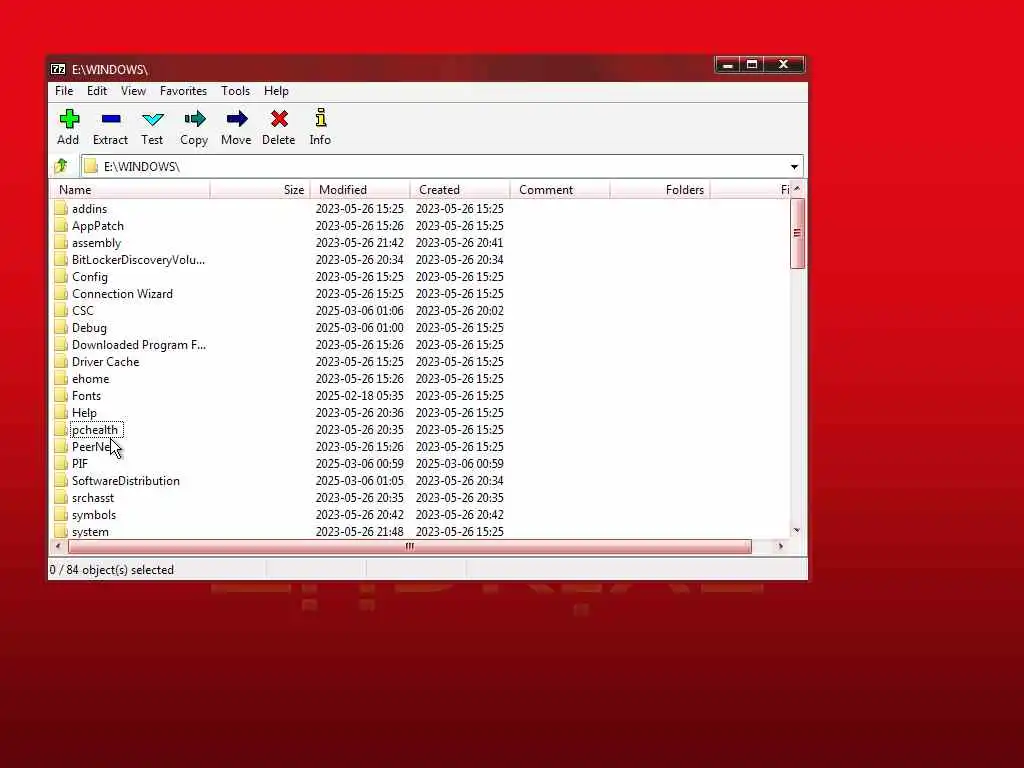Click Fonts modified date 2025-02-18 05:35
This screenshot has height=768, width=1024.
tap(359, 395)
